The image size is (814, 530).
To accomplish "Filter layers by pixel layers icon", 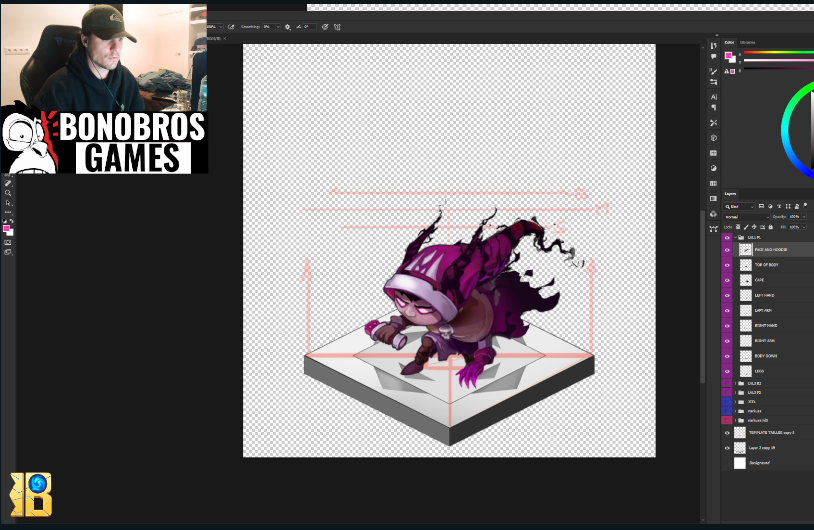I will point(762,206).
